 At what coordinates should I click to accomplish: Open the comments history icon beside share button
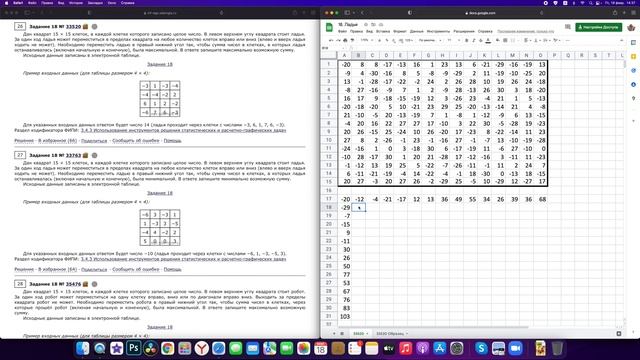click(x=568, y=27)
